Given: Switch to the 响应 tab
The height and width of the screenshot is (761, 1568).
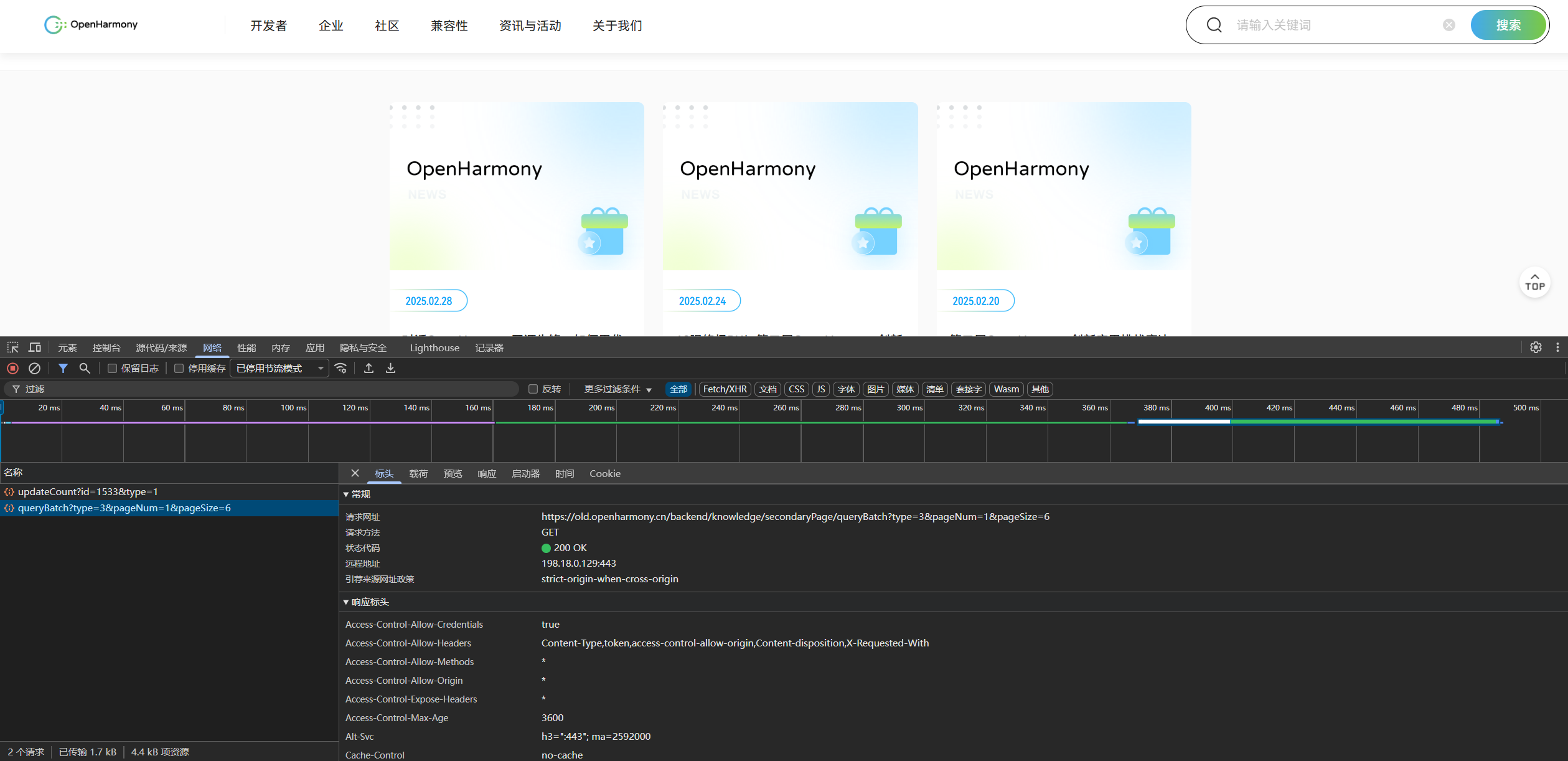Looking at the screenshot, I should (486, 474).
